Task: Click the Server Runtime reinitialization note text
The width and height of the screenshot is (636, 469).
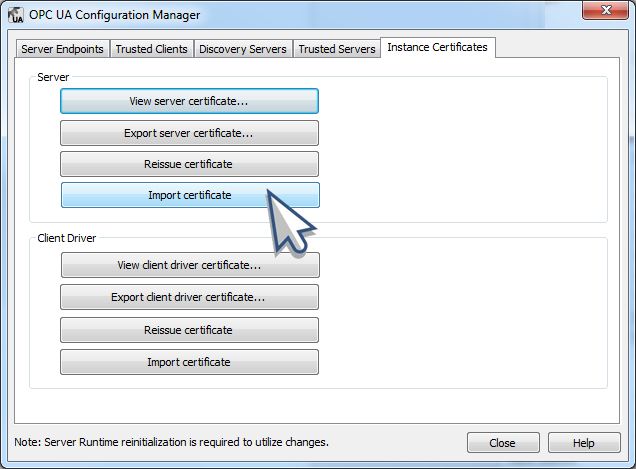Action: click(x=171, y=441)
